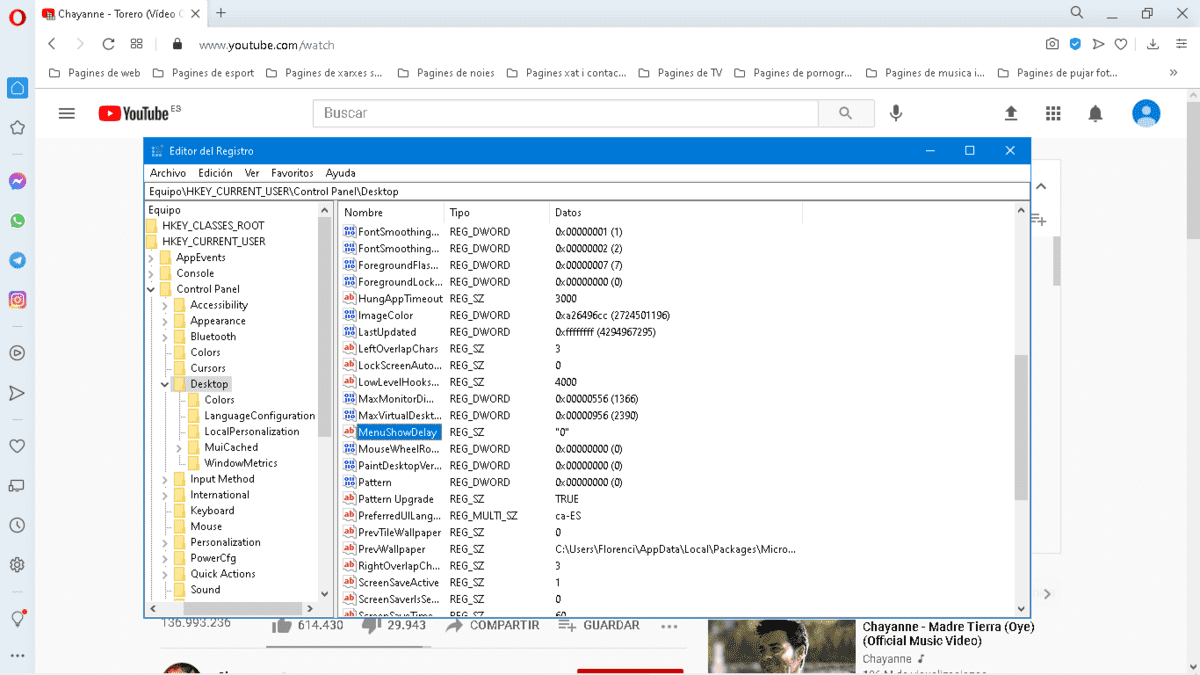Open Messenger in the Opera sidebar
The height and width of the screenshot is (675, 1200).
(17, 182)
